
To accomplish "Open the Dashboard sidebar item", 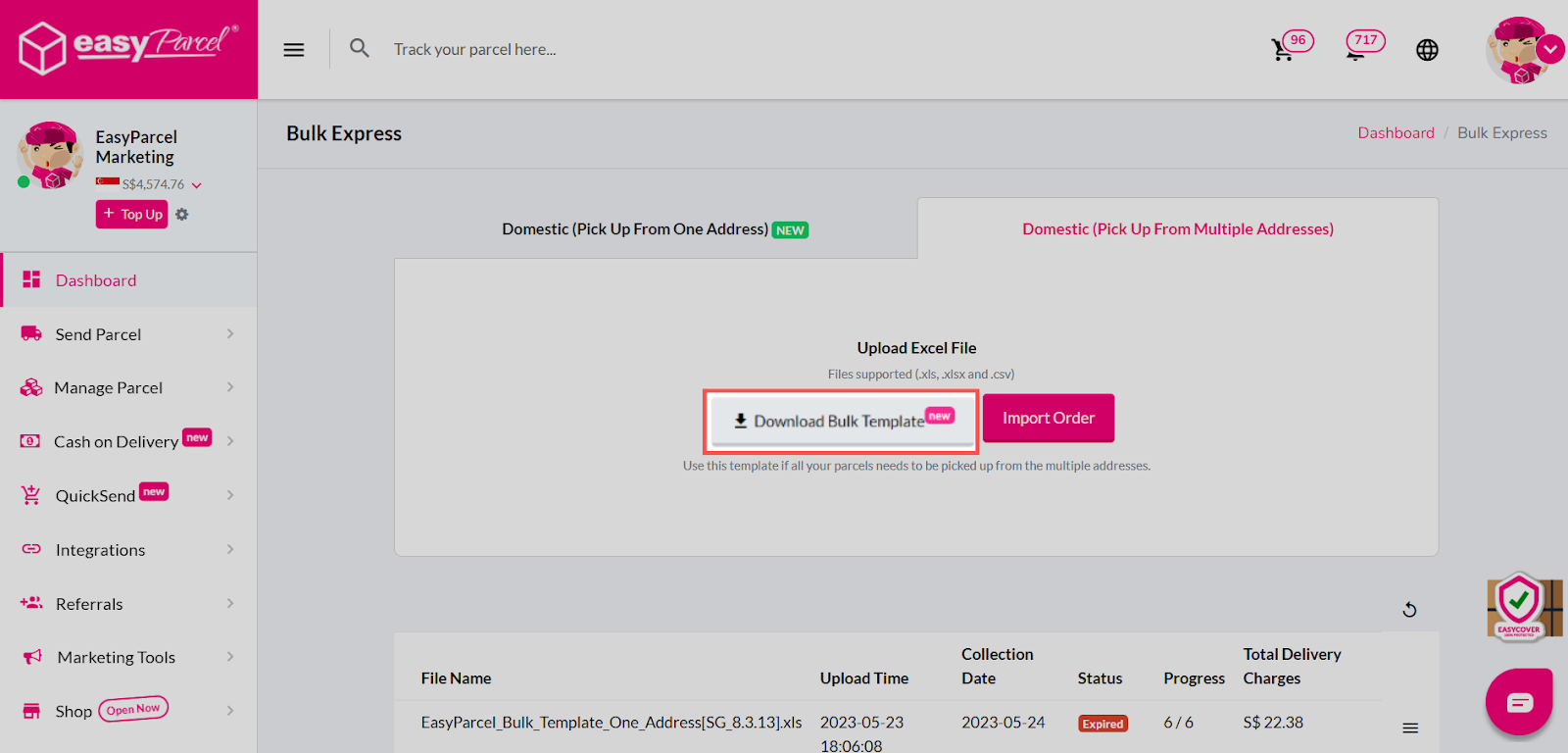I will 129,280.
